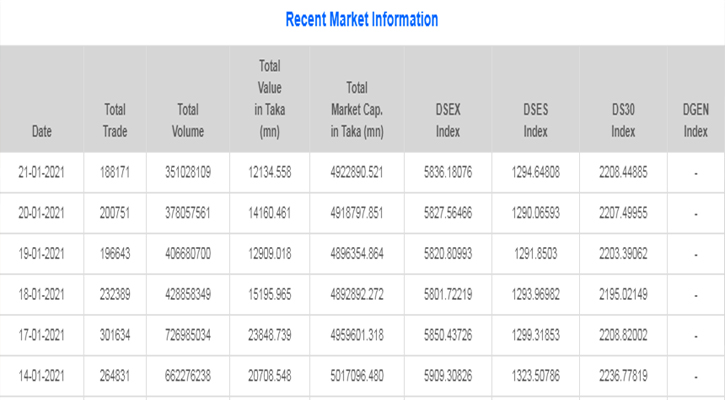725x400 pixels.
Task: Click total volume cell 428858349
Action: (187, 293)
